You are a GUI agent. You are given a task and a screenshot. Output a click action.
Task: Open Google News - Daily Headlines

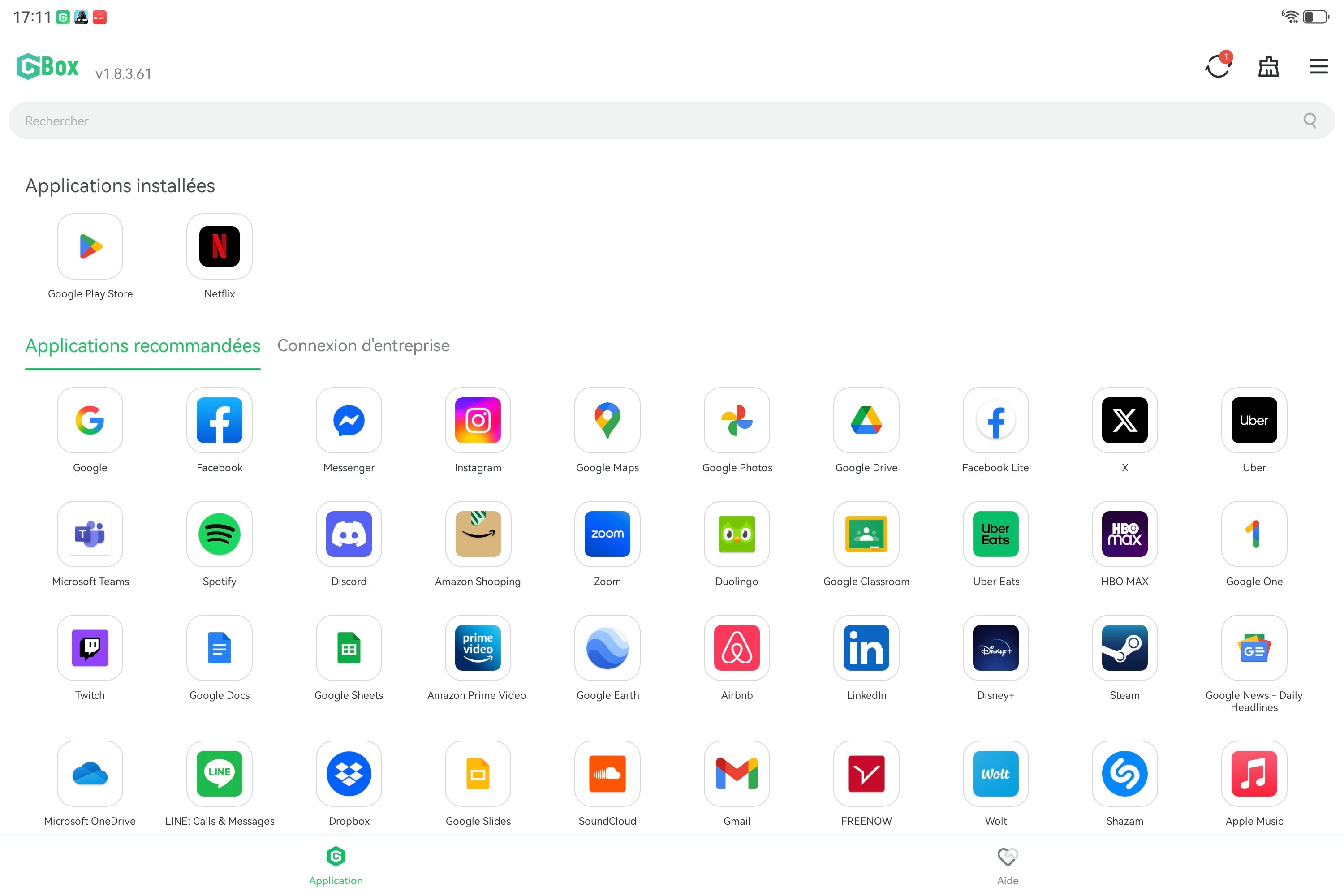point(1254,647)
